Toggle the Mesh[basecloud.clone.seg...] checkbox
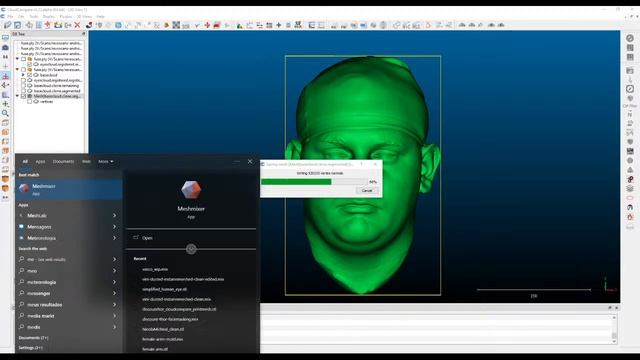Screen dimensions: 640x360 [x=23, y=96]
